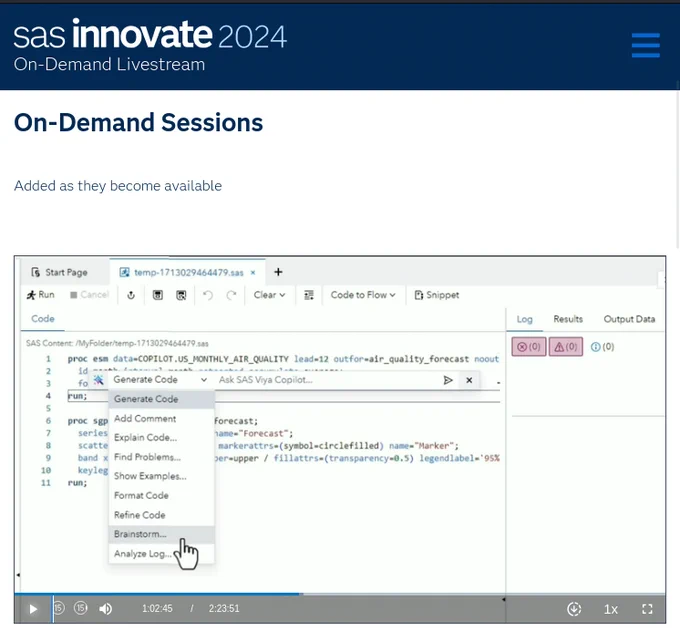Screen dimensions: 680x631
Task: Click the format code toolbar icon
Action: click(309, 295)
